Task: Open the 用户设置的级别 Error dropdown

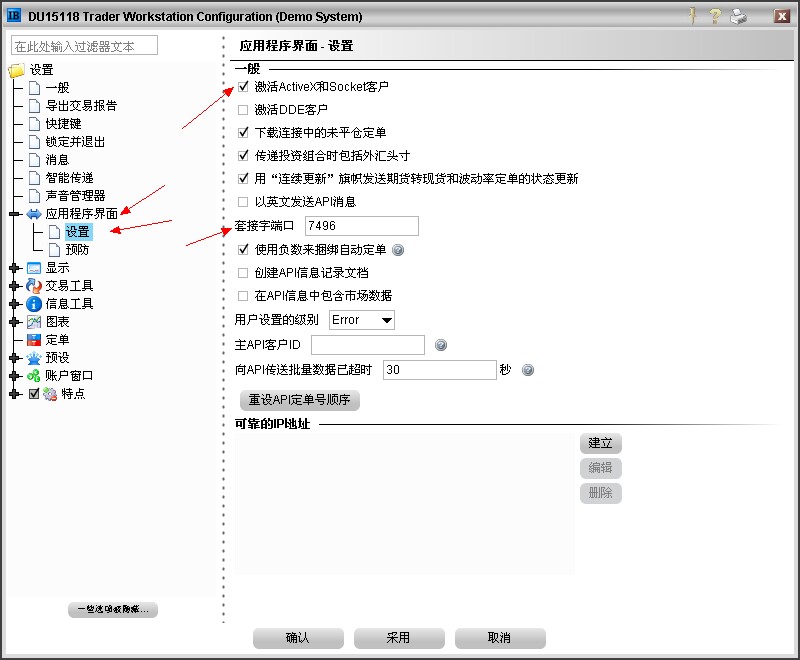Action: click(x=362, y=320)
